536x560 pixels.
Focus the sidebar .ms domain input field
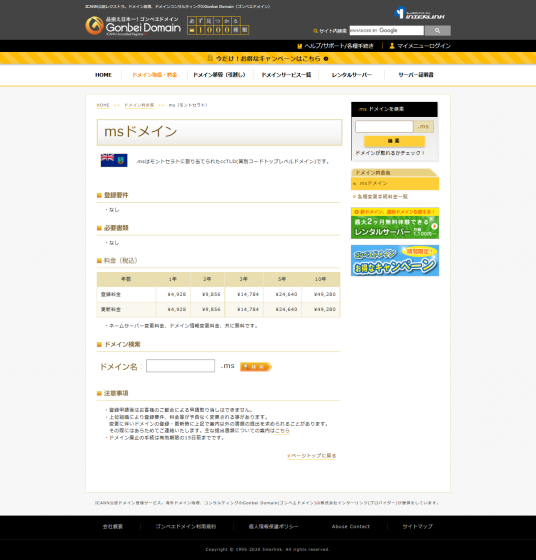(384, 126)
